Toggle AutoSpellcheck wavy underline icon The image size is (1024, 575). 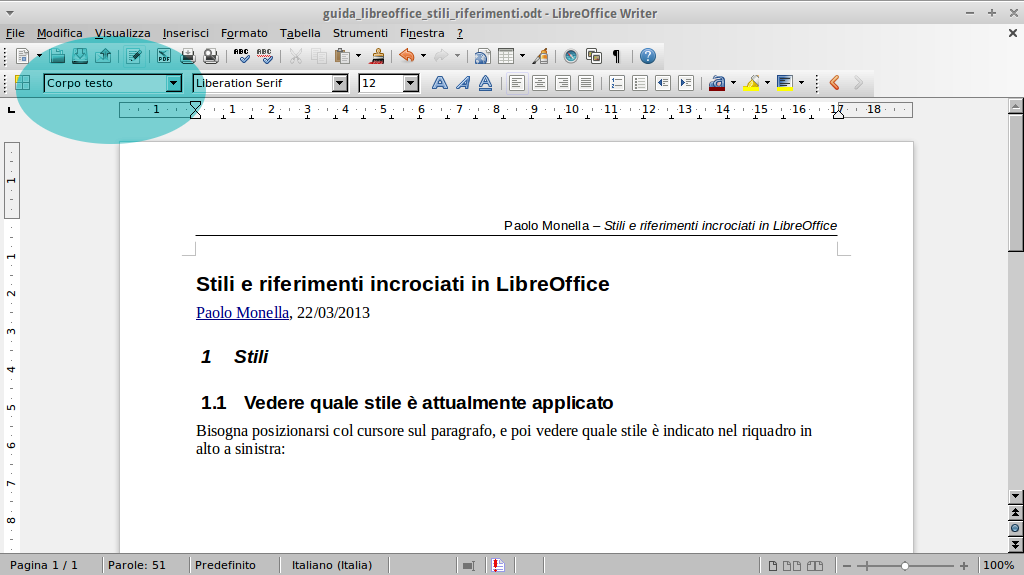(x=264, y=56)
